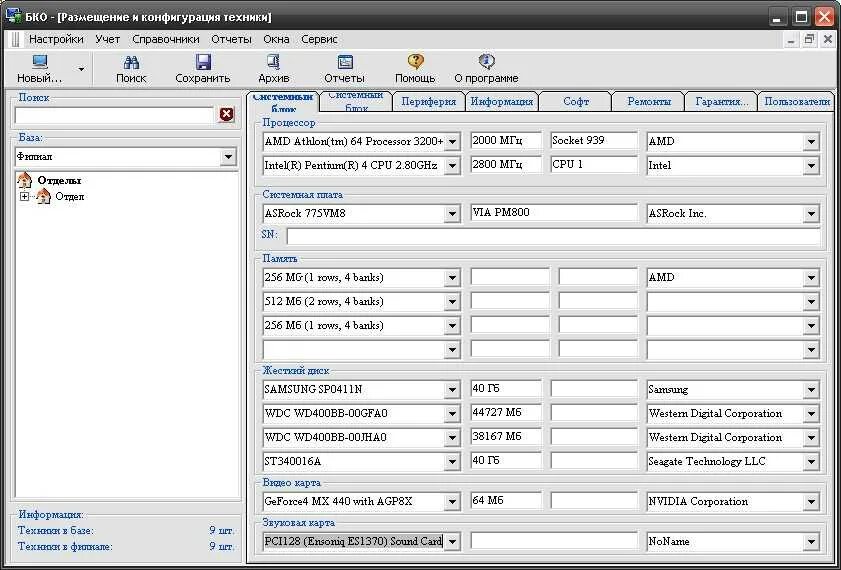The height and width of the screenshot is (570, 841).
Task: Open the Учет menu
Action: tap(108, 39)
